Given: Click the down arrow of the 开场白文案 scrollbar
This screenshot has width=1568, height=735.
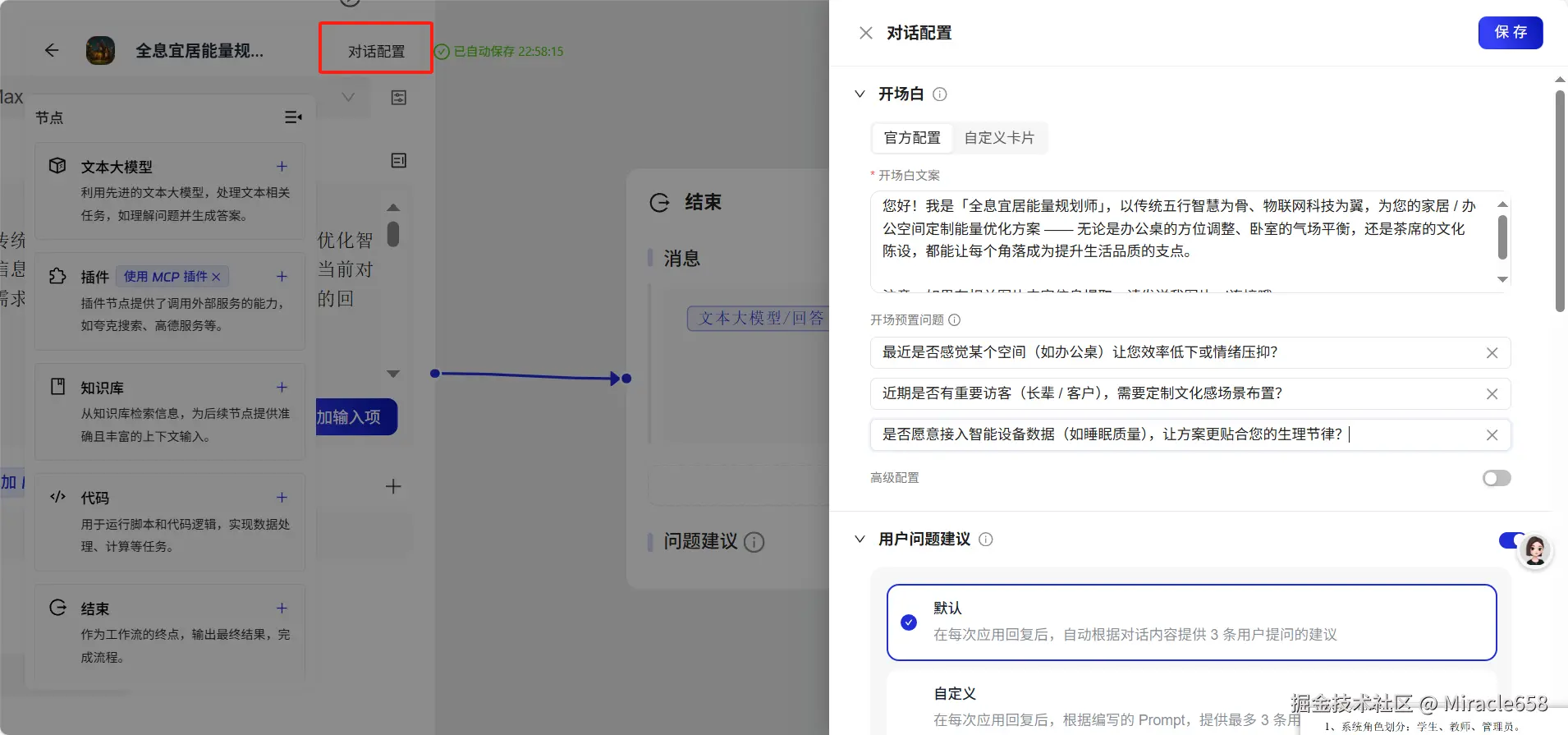Looking at the screenshot, I should [x=1502, y=280].
